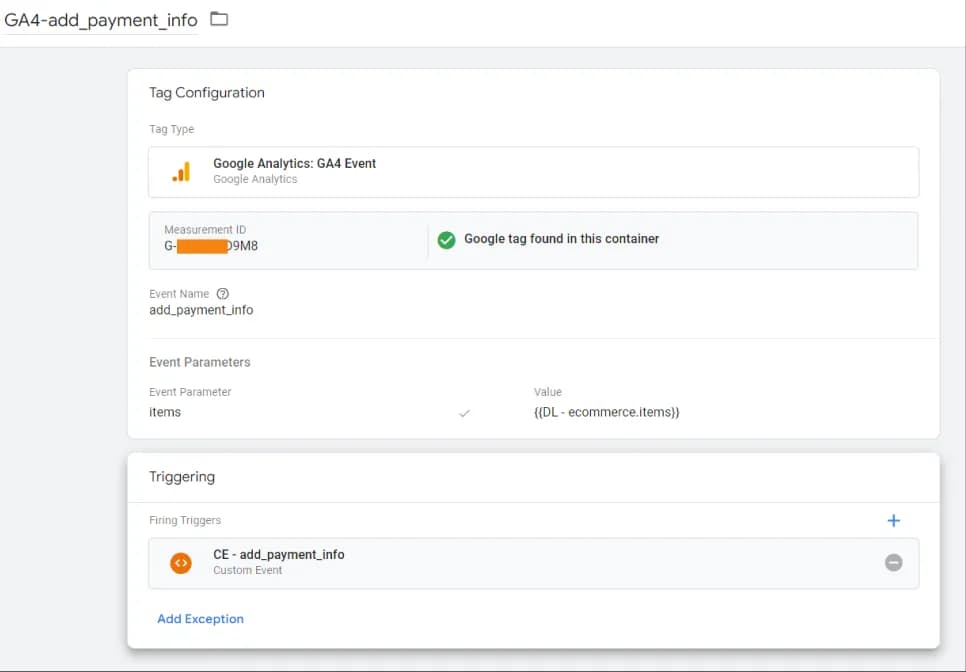Viewport: 966px width, 672px height.
Task: Click the Tag Configuration heading
Action: click(x=206, y=92)
